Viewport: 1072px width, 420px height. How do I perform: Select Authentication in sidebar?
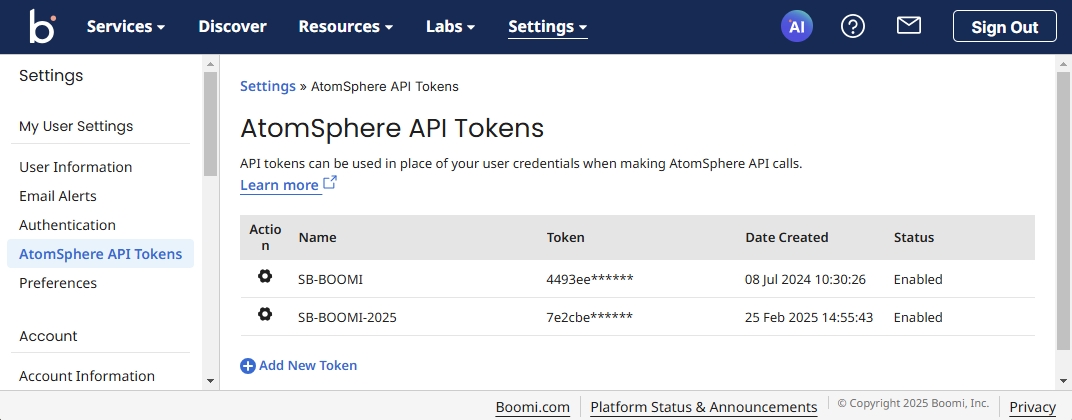coord(68,225)
